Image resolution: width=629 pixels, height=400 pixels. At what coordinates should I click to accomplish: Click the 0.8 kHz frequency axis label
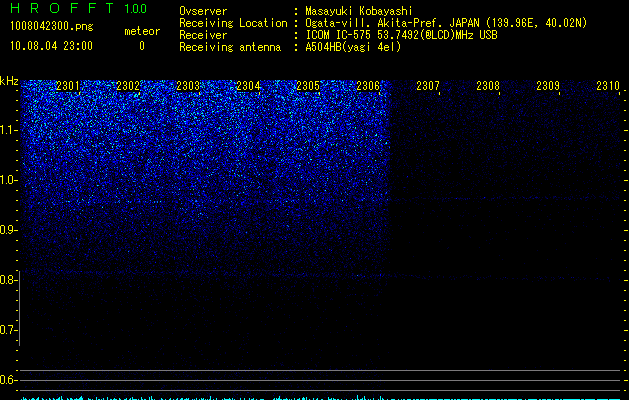point(8,280)
